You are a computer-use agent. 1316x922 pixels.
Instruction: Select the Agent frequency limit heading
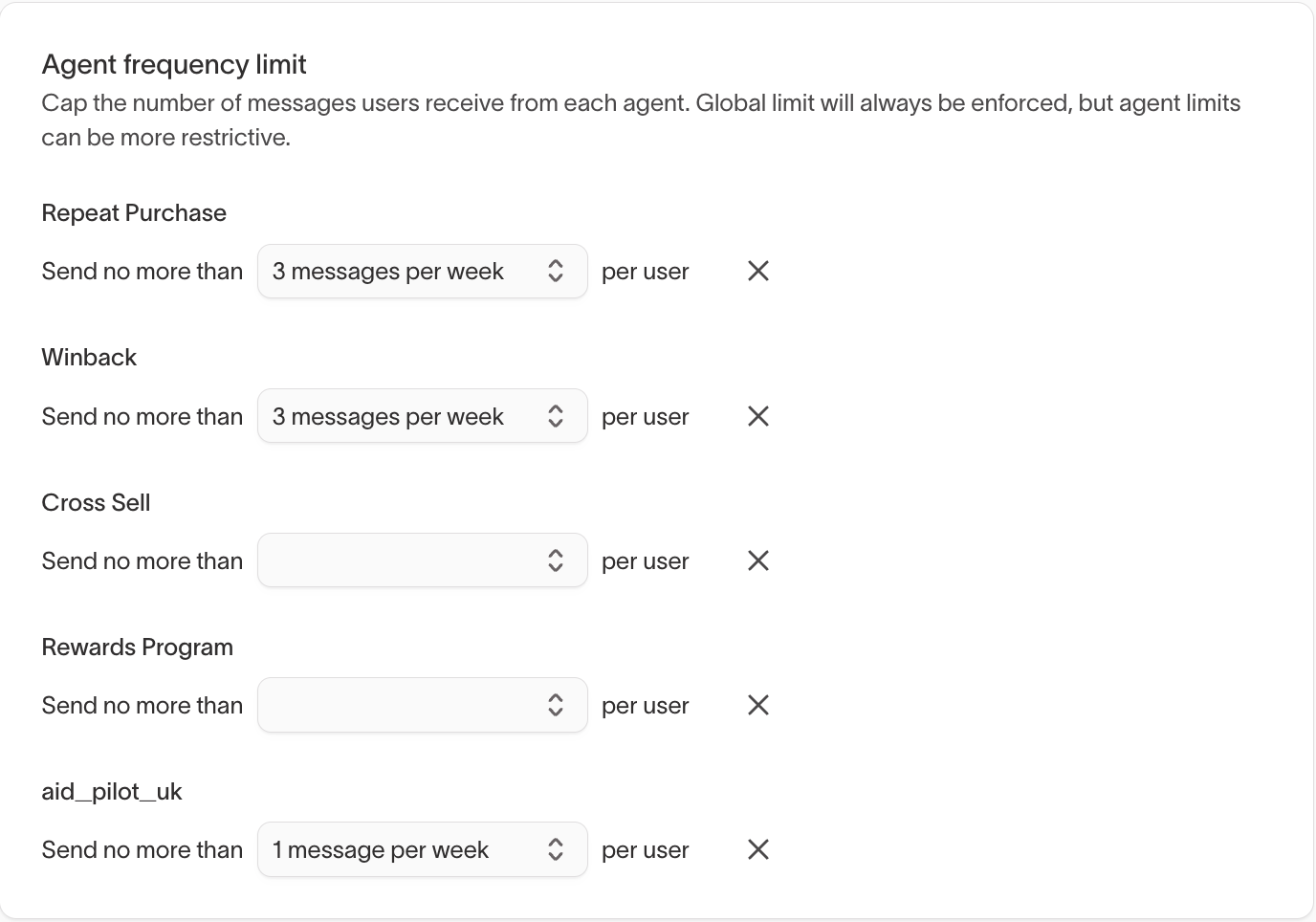[173, 64]
